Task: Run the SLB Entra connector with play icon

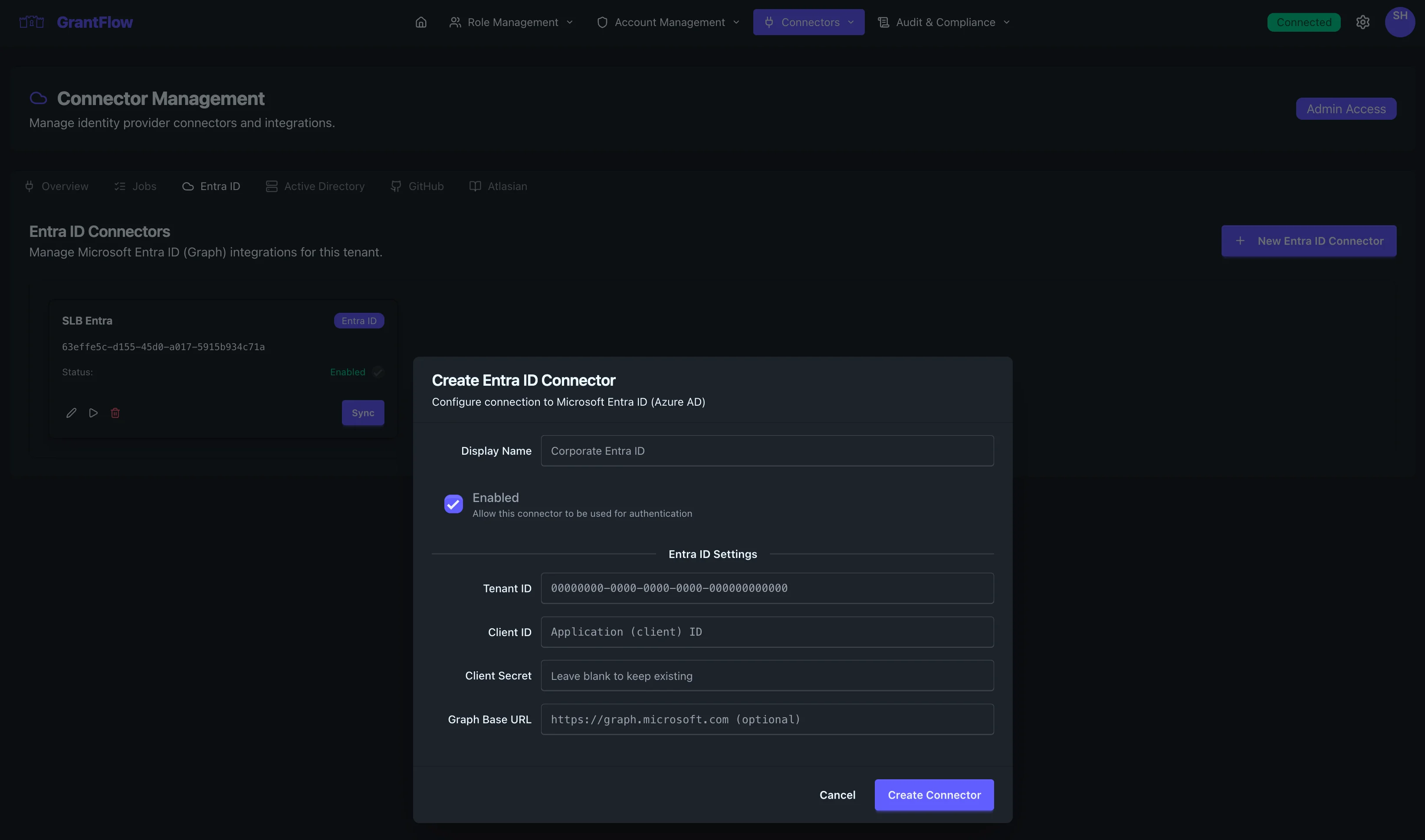Action: [93, 413]
